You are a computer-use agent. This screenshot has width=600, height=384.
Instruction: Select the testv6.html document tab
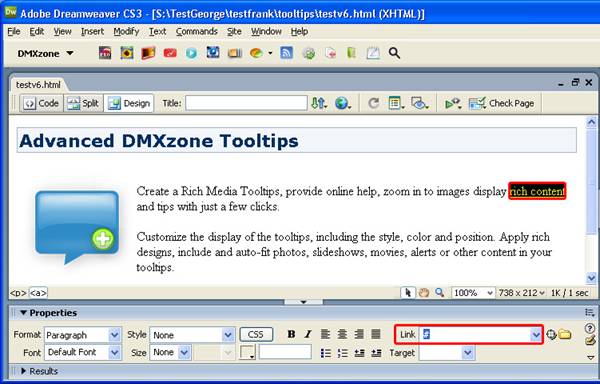tap(38, 85)
